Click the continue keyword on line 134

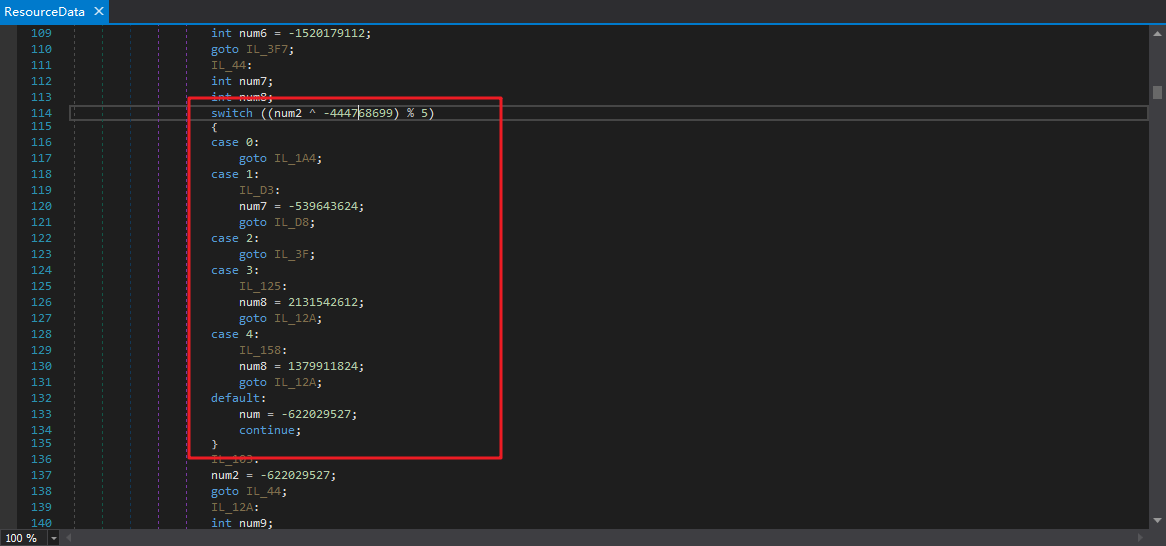(x=268, y=430)
